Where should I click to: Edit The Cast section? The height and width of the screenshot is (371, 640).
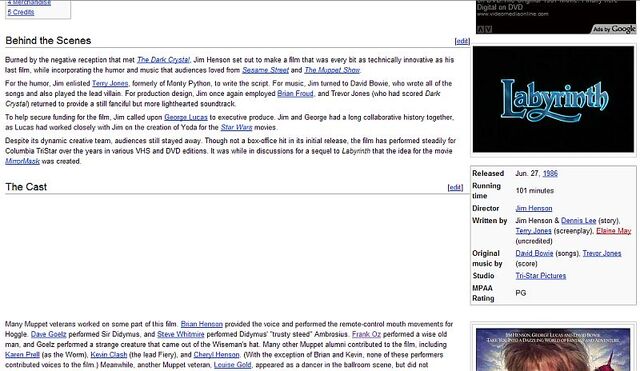[455, 187]
